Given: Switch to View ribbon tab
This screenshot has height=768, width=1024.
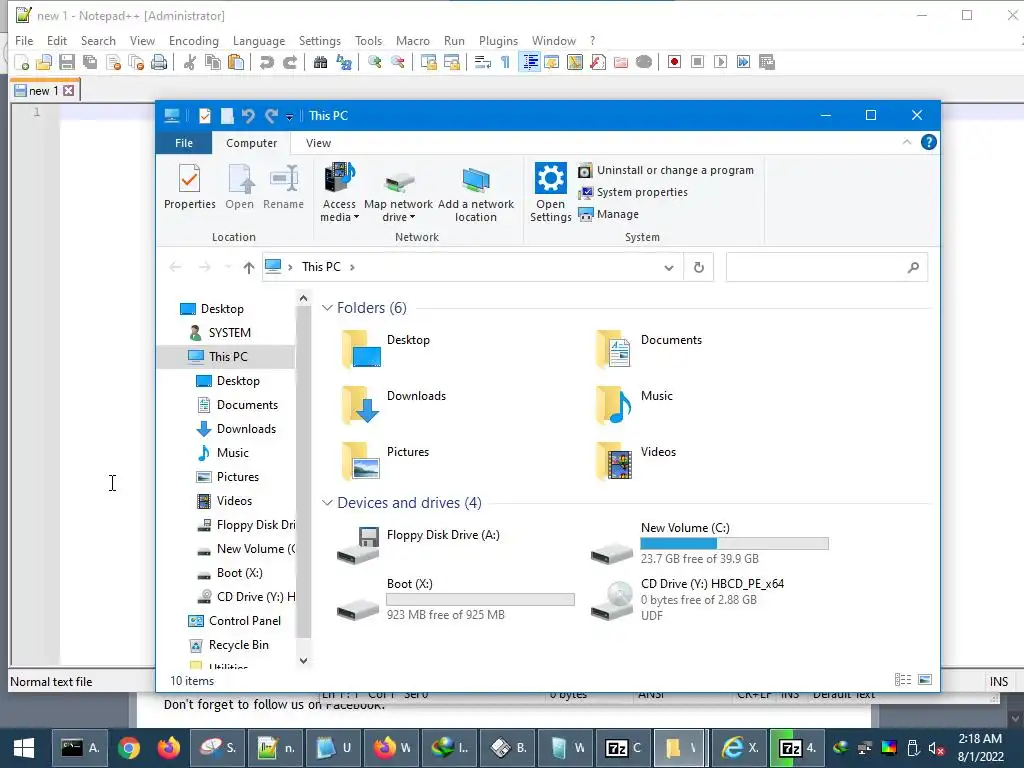Looking at the screenshot, I should point(318,142).
